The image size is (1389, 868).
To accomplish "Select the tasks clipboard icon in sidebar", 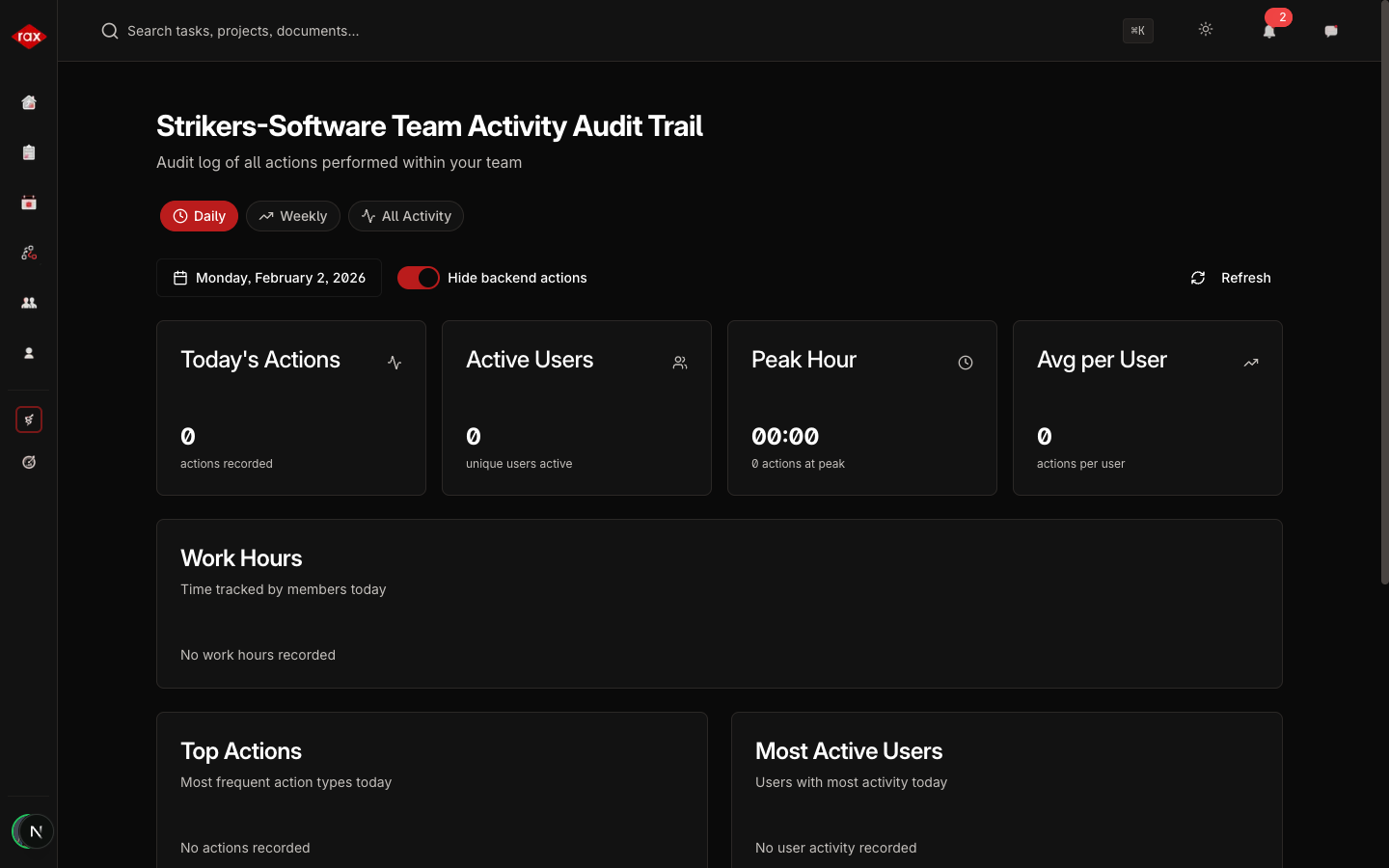I will 28,152.
